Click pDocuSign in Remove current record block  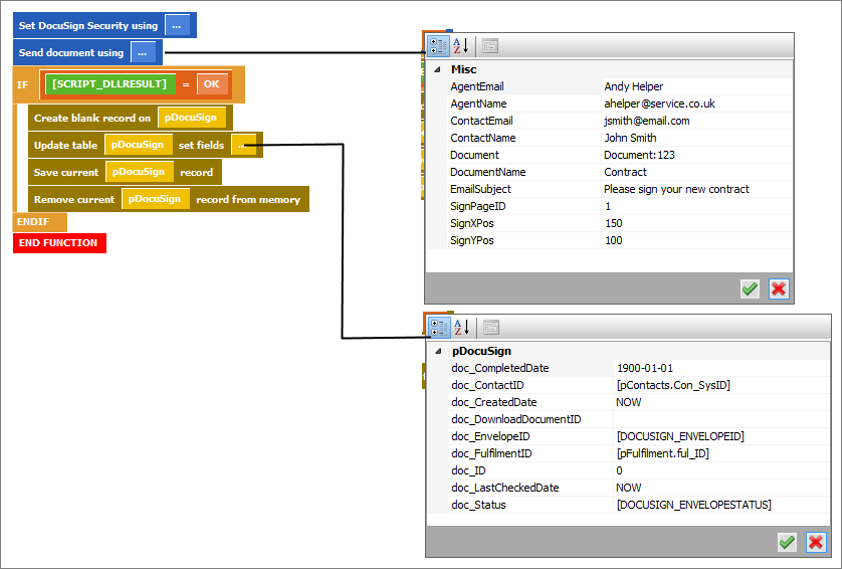pyautogui.click(x=155, y=199)
